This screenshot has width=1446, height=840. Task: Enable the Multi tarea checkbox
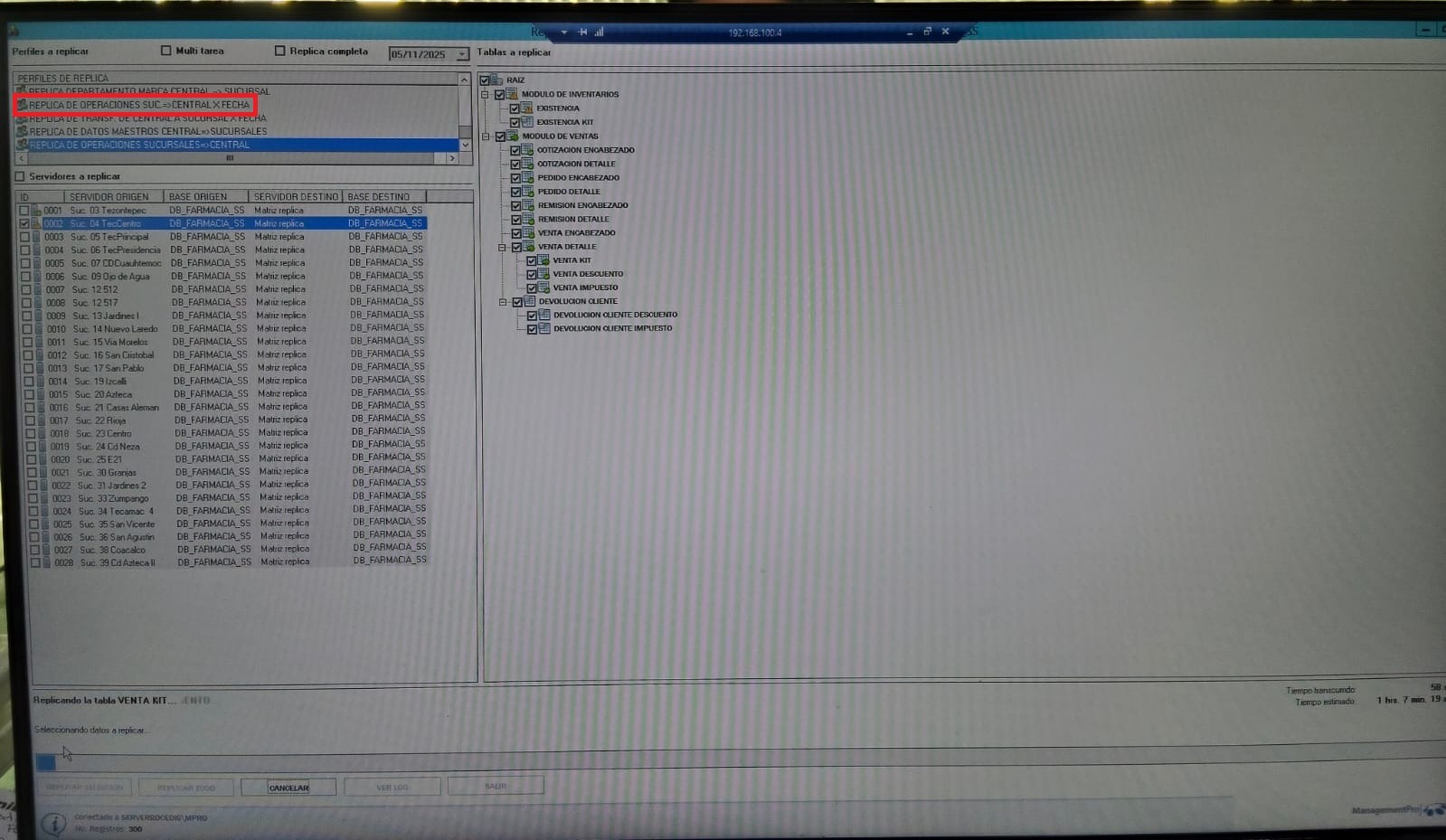coord(165,51)
